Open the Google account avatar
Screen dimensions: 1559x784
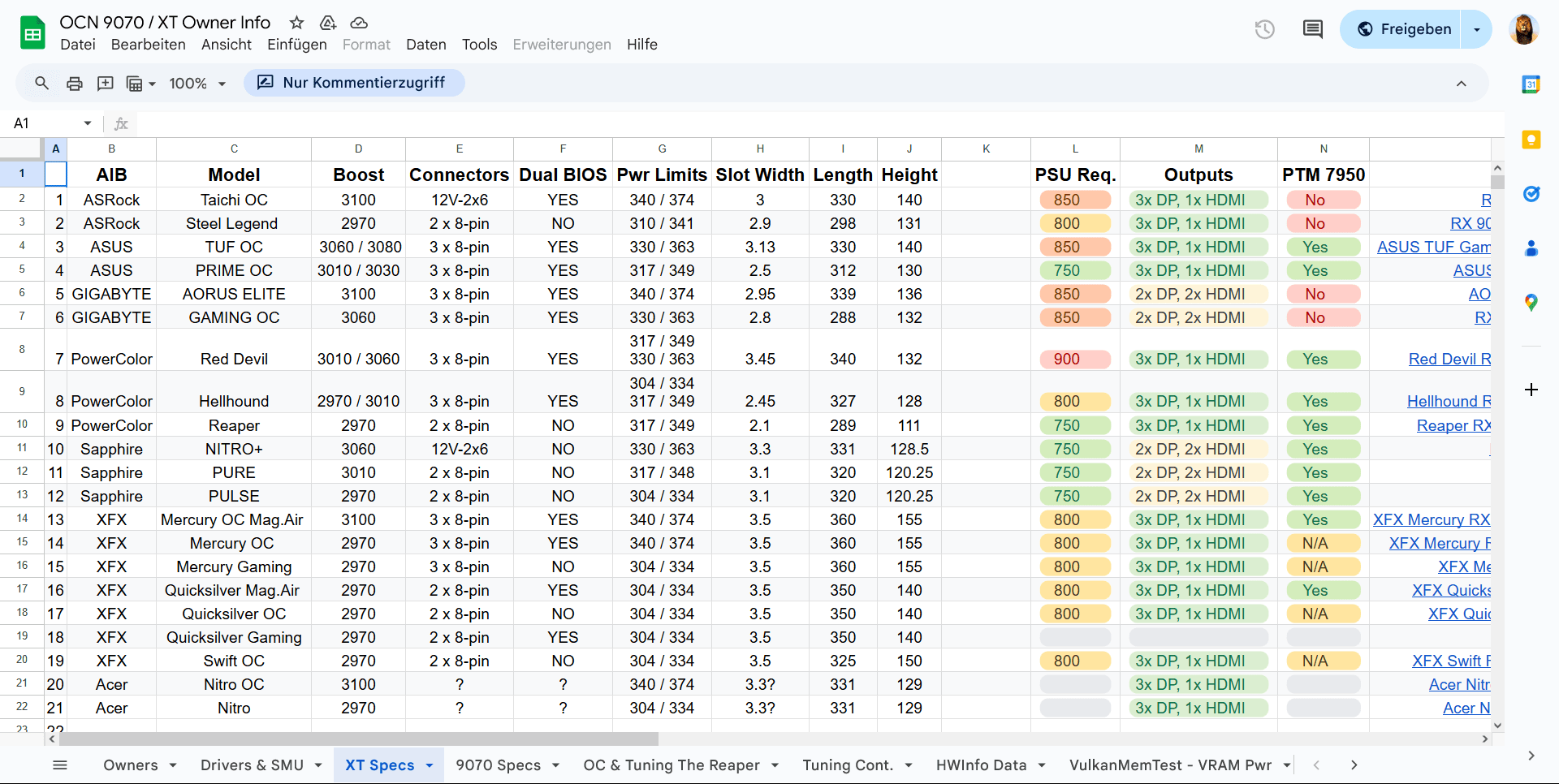coord(1523,29)
